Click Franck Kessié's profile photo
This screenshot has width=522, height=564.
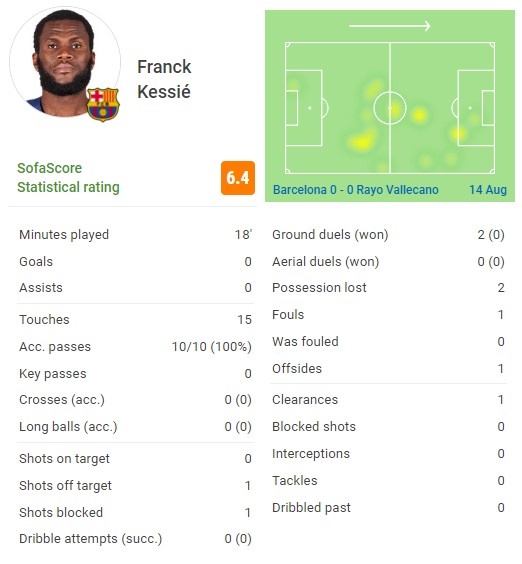pos(65,62)
